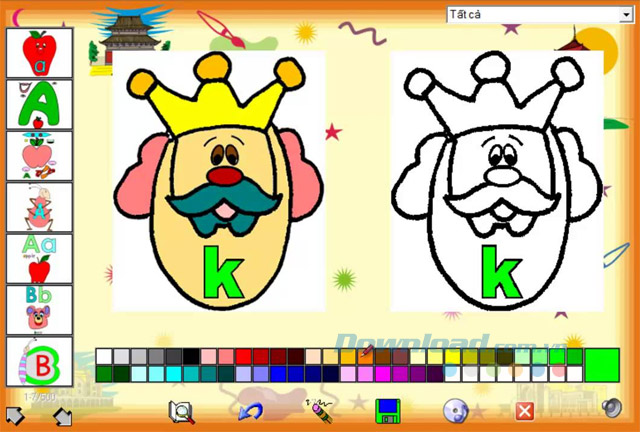
Task: Pick the amber gold swatch left of orange
Action: (x=348, y=356)
